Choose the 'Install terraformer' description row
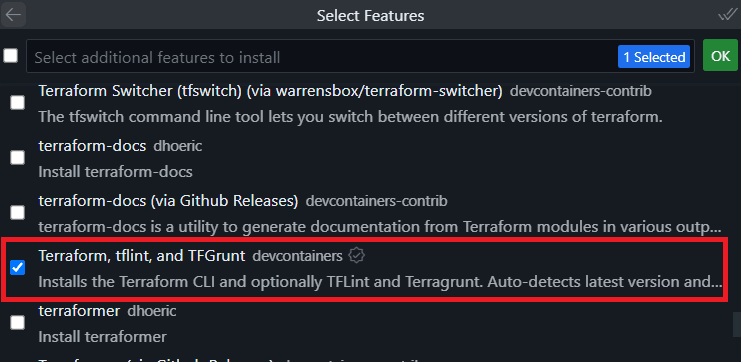 click(x=103, y=337)
